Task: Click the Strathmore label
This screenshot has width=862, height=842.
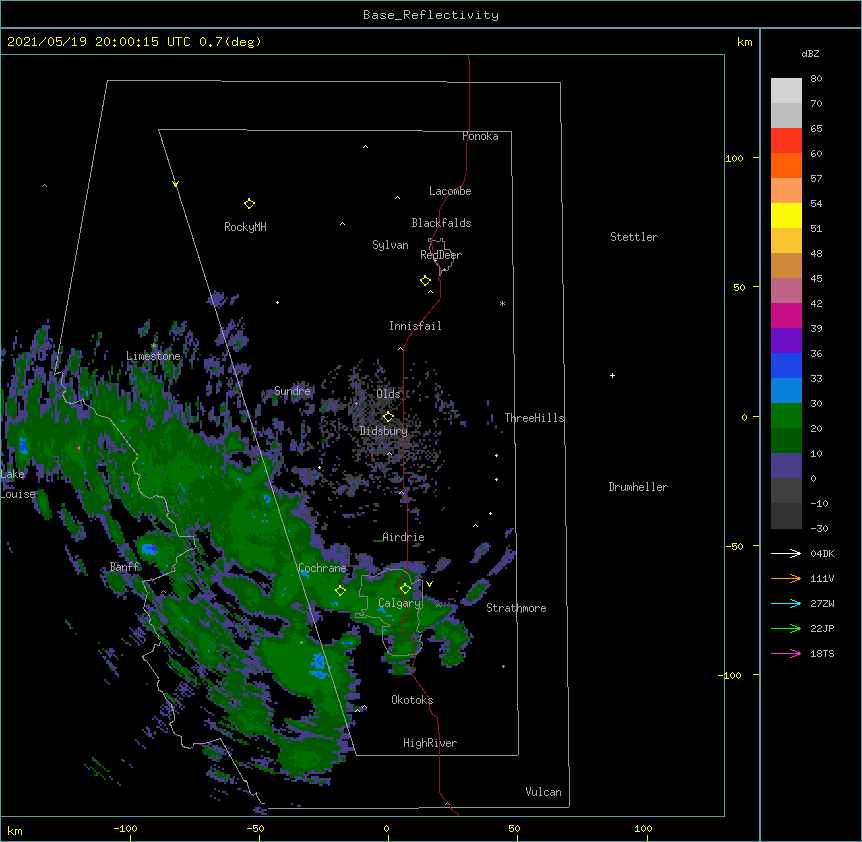Action: point(516,608)
